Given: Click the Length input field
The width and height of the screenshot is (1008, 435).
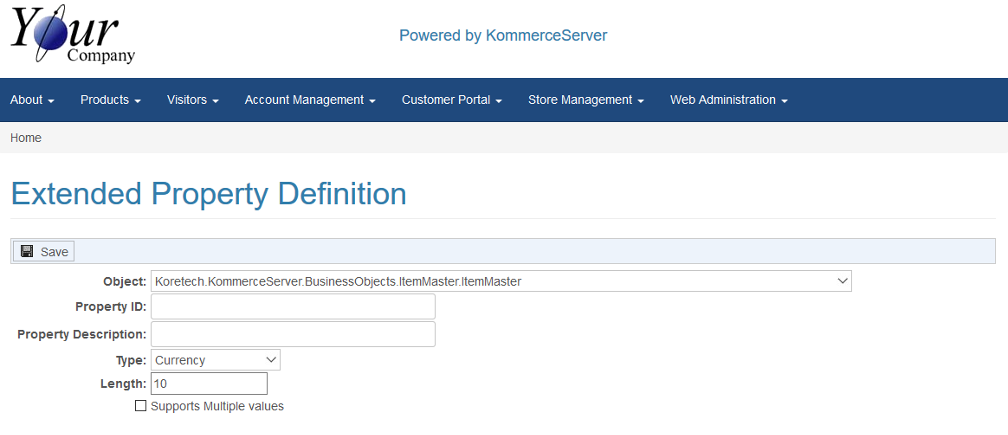Looking at the screenshot, I should [209, 384].
